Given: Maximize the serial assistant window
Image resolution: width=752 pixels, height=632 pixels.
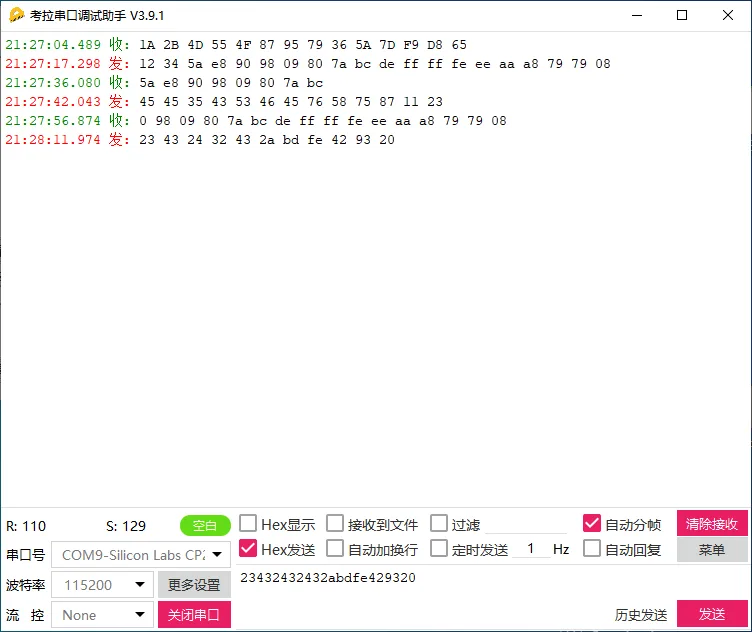Looking at the screenshot, I should click(x=682, y=15).
